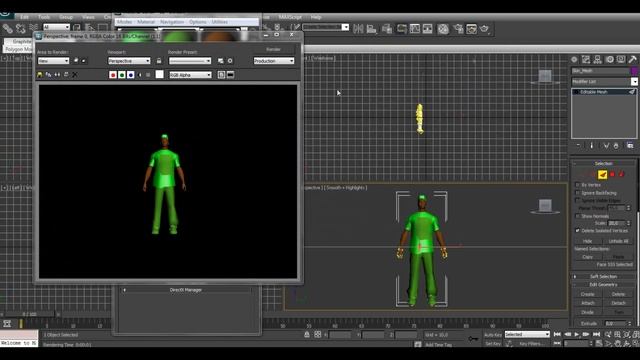The image size is (640, 360).
Task: Collapse the Edit Geometry rollout
Action: [x=603, y=284]
